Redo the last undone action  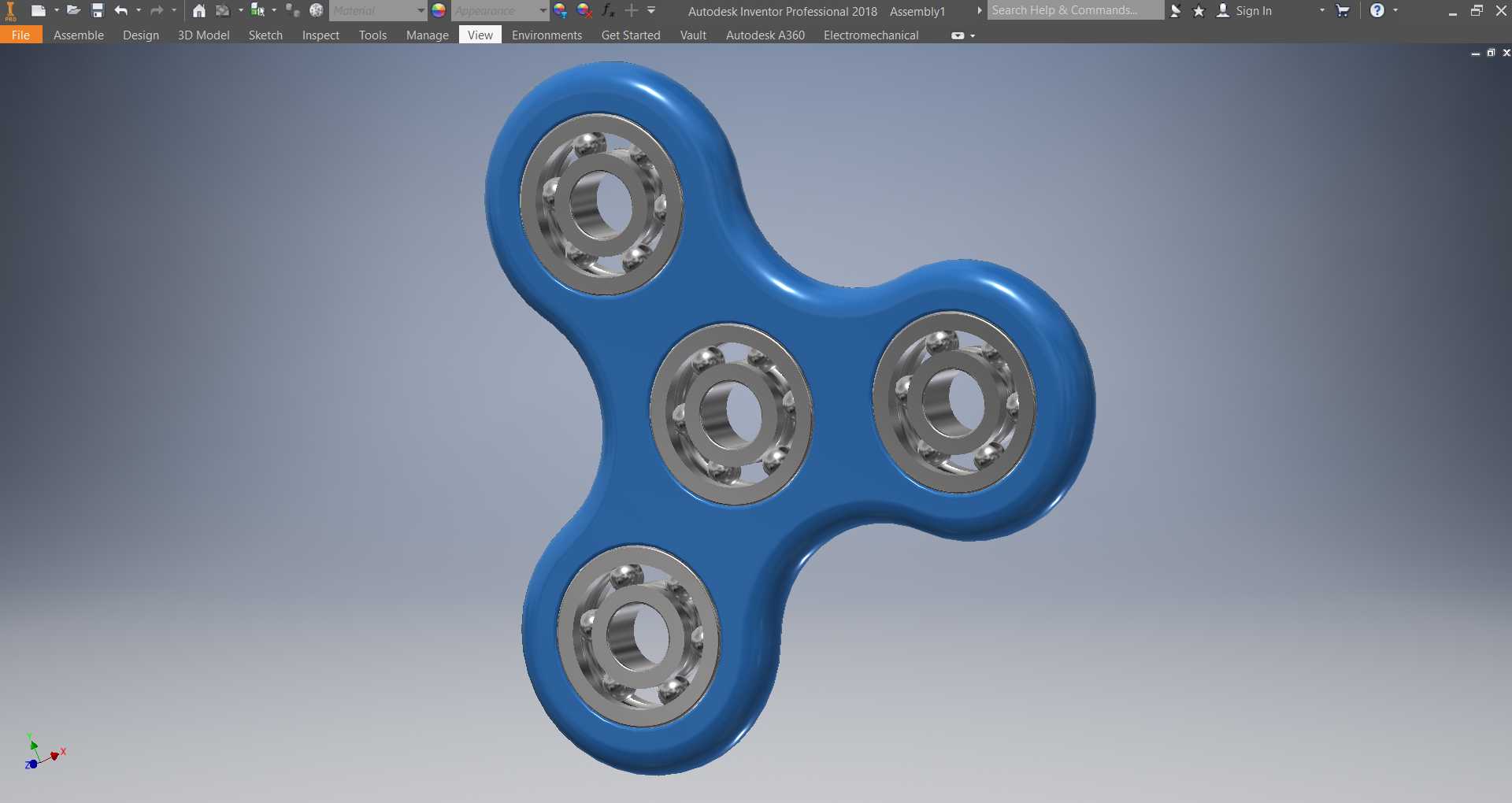[157, 10]
